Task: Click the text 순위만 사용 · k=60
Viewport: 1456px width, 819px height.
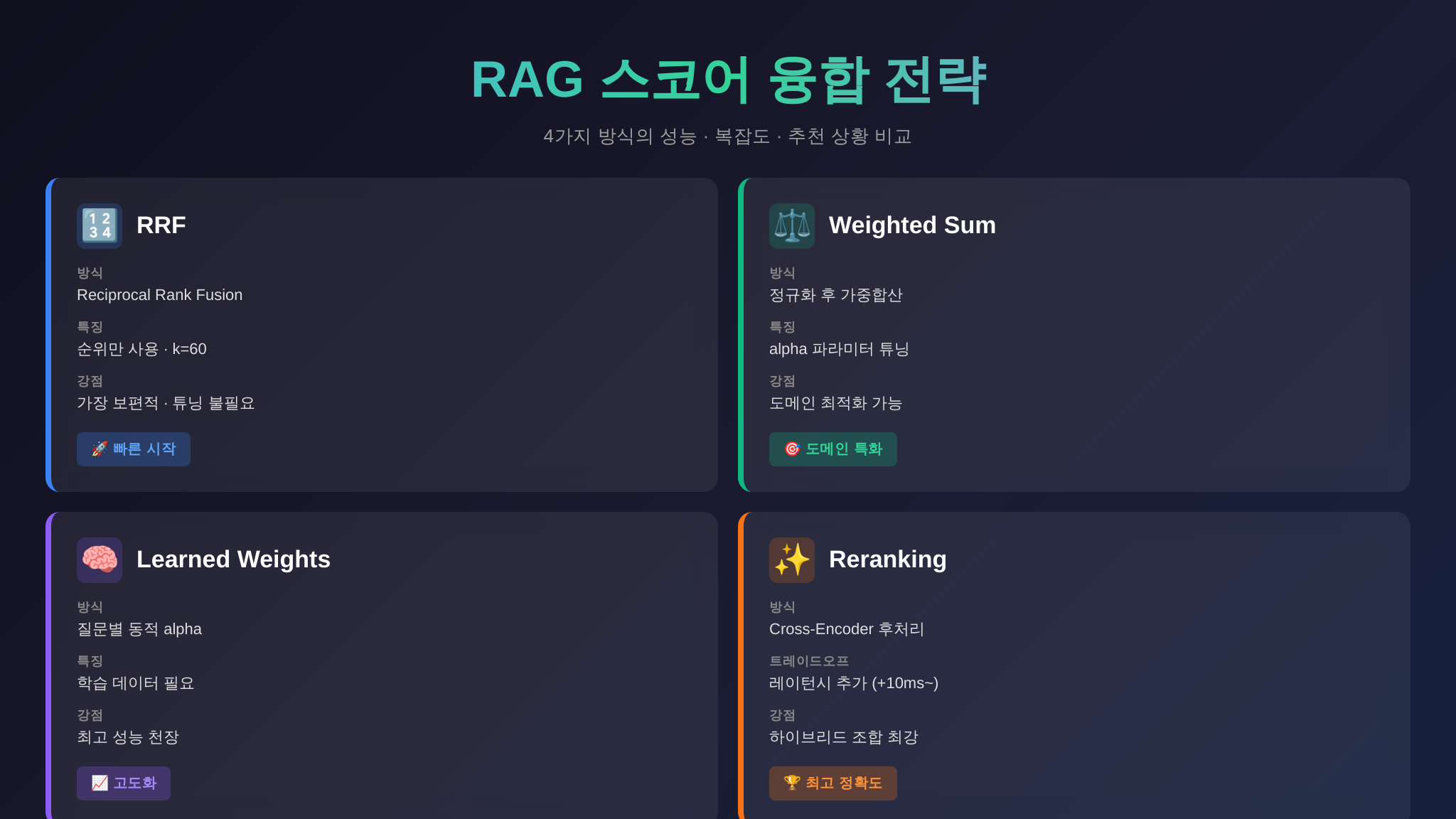Action: point(141,349)
